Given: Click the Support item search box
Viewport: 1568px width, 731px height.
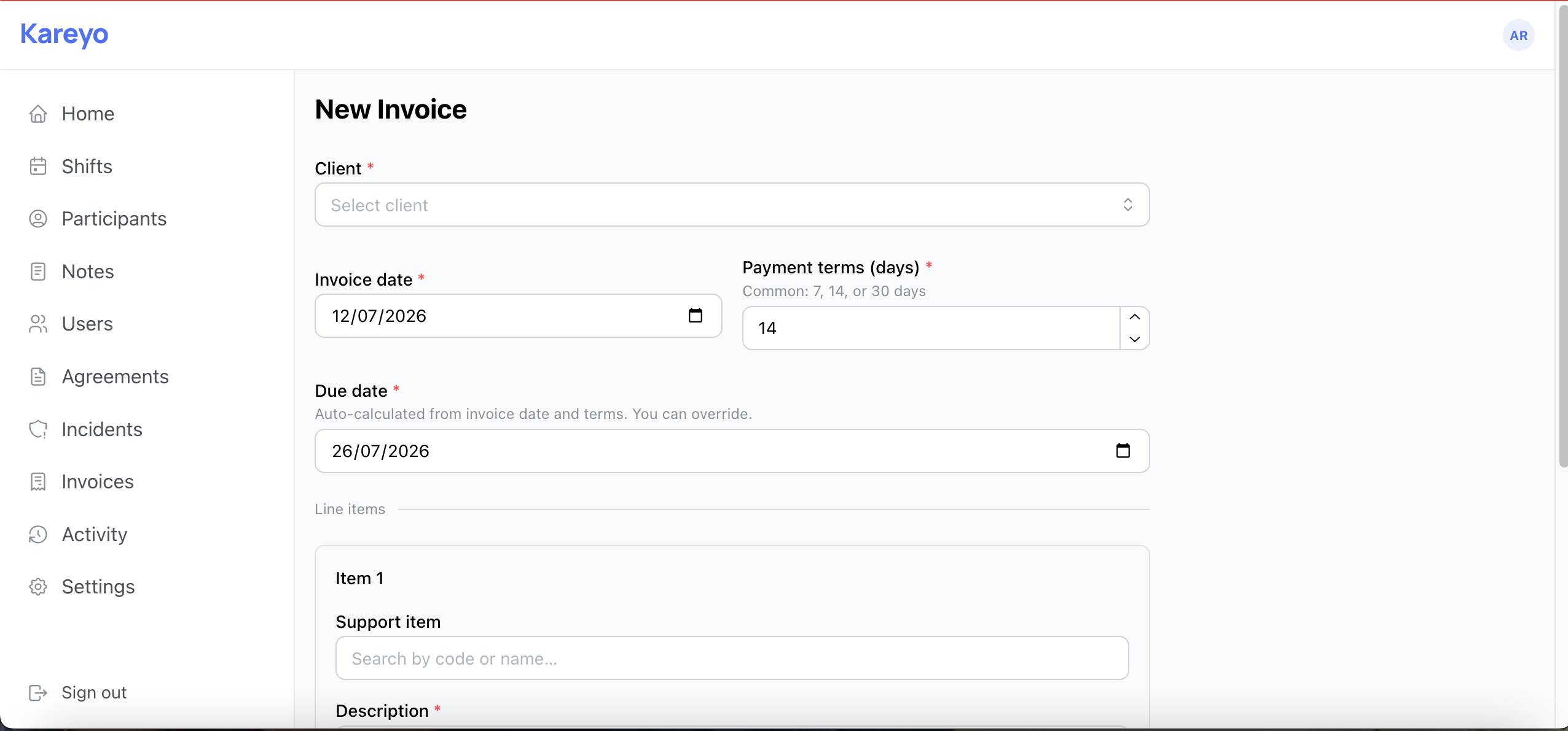Looking at the screenshot, I should [732, 658].
